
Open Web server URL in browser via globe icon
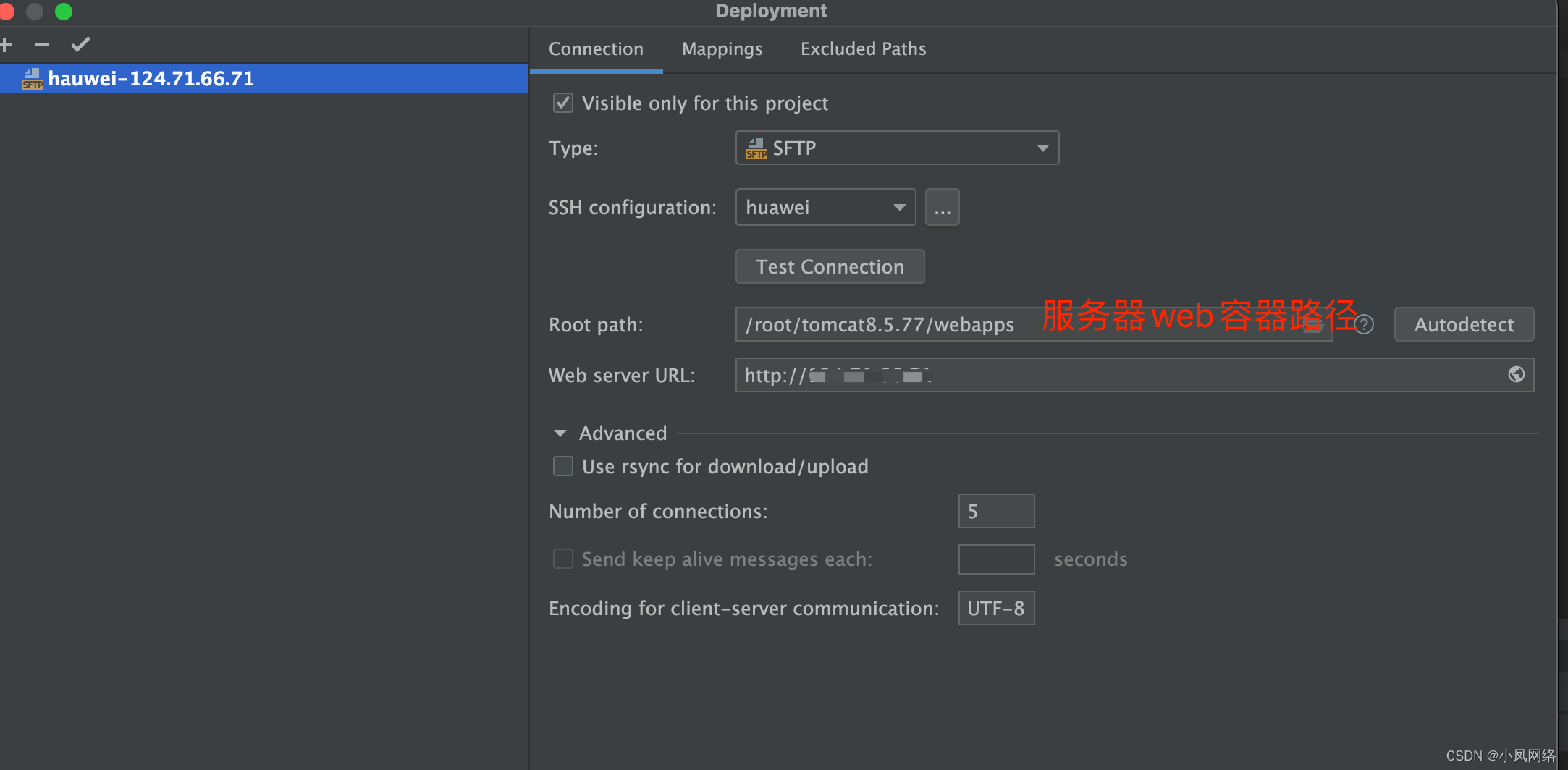[x=1516, y=374]
